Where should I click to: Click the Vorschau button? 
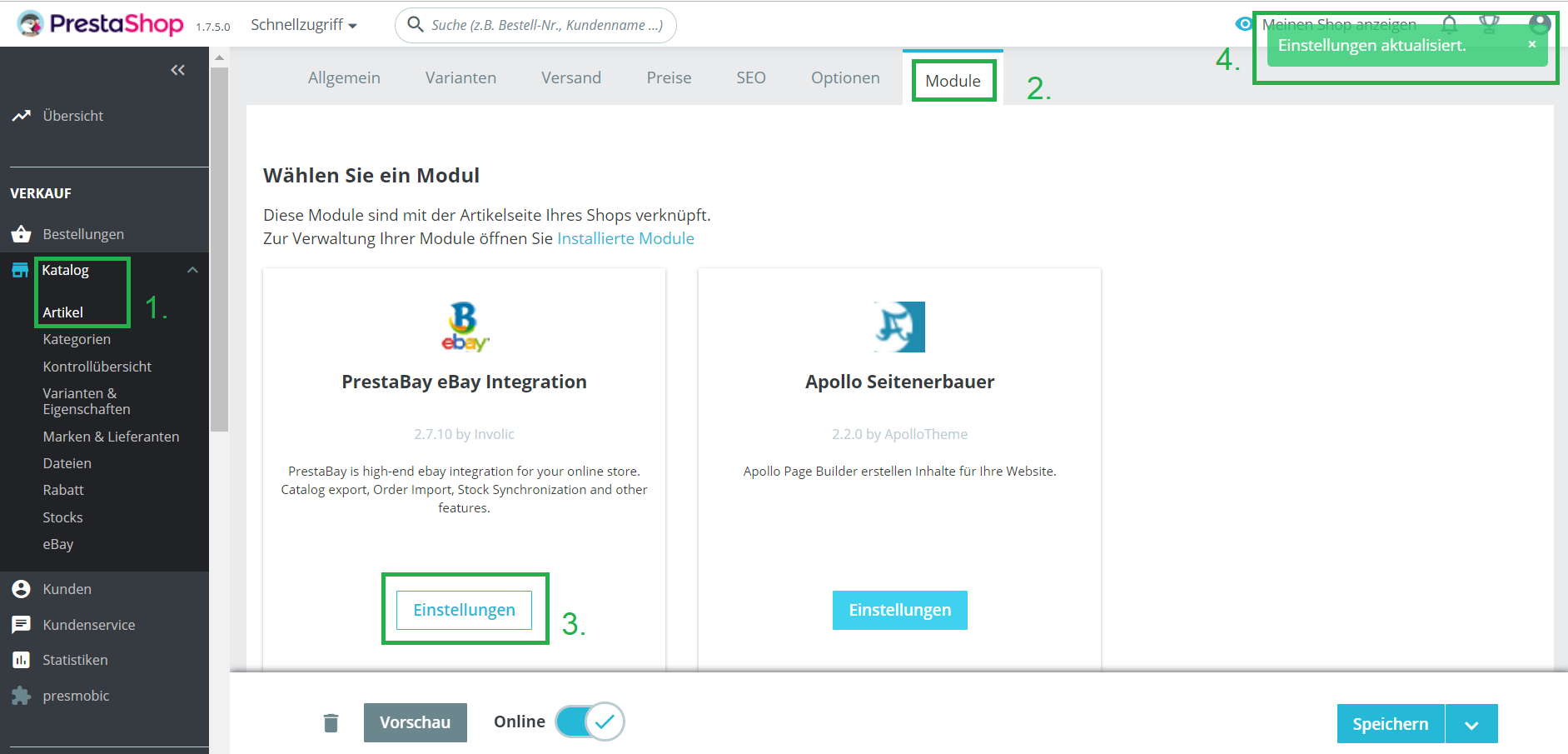416,722
